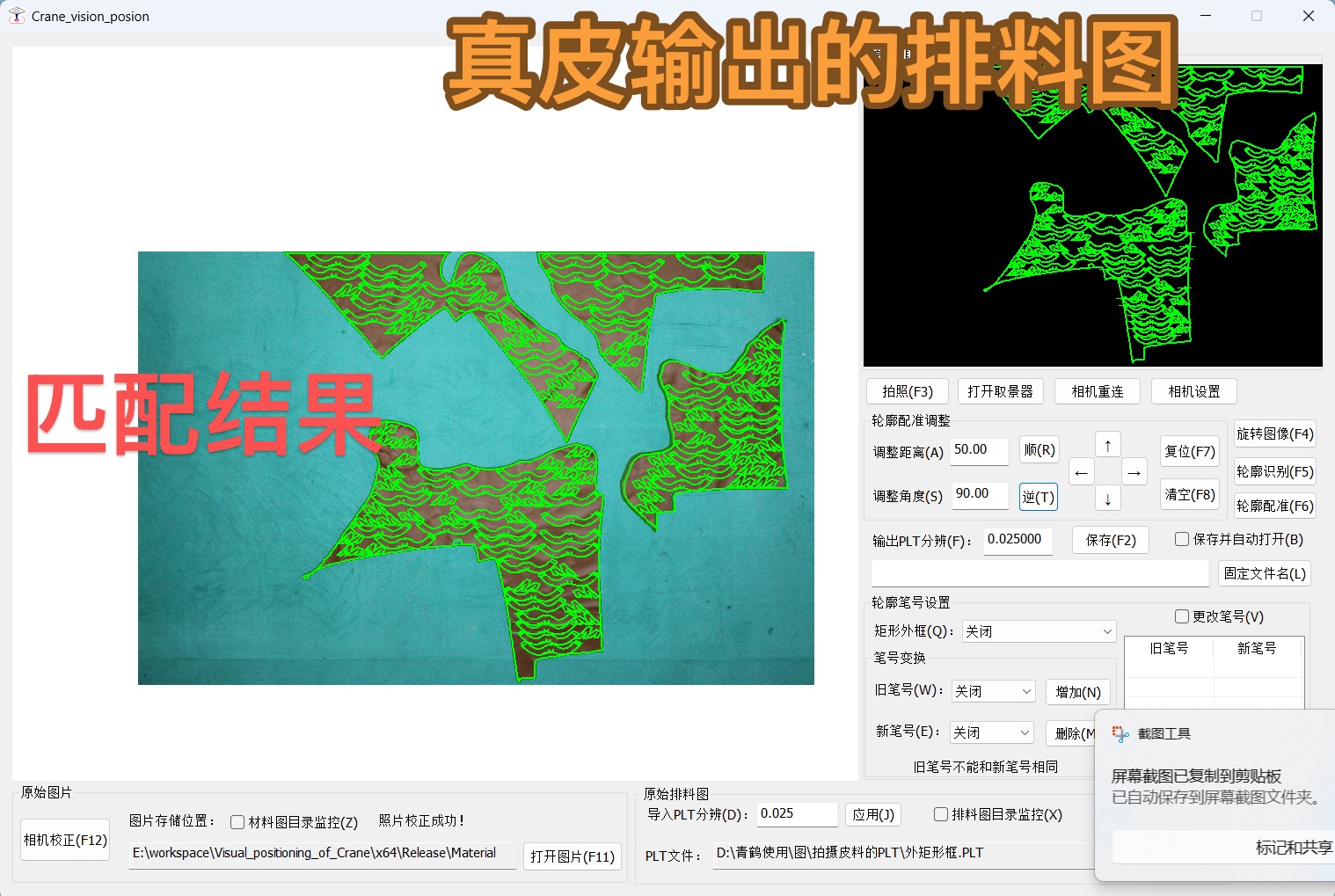This screenshot has width=1335, height=896.
Task: Click the 轮廓识别(F5) button
Action: pyautogui.click(x=1274, y=471)
